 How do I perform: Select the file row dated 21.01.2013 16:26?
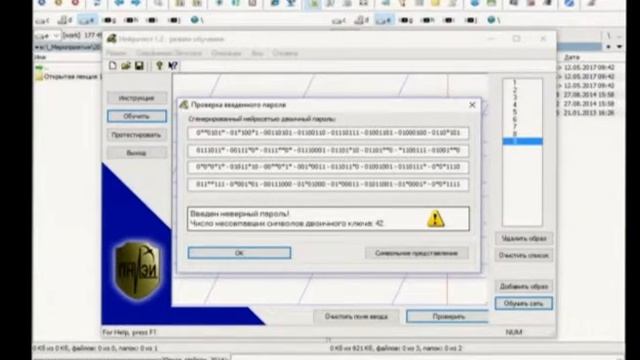[588, 113]
